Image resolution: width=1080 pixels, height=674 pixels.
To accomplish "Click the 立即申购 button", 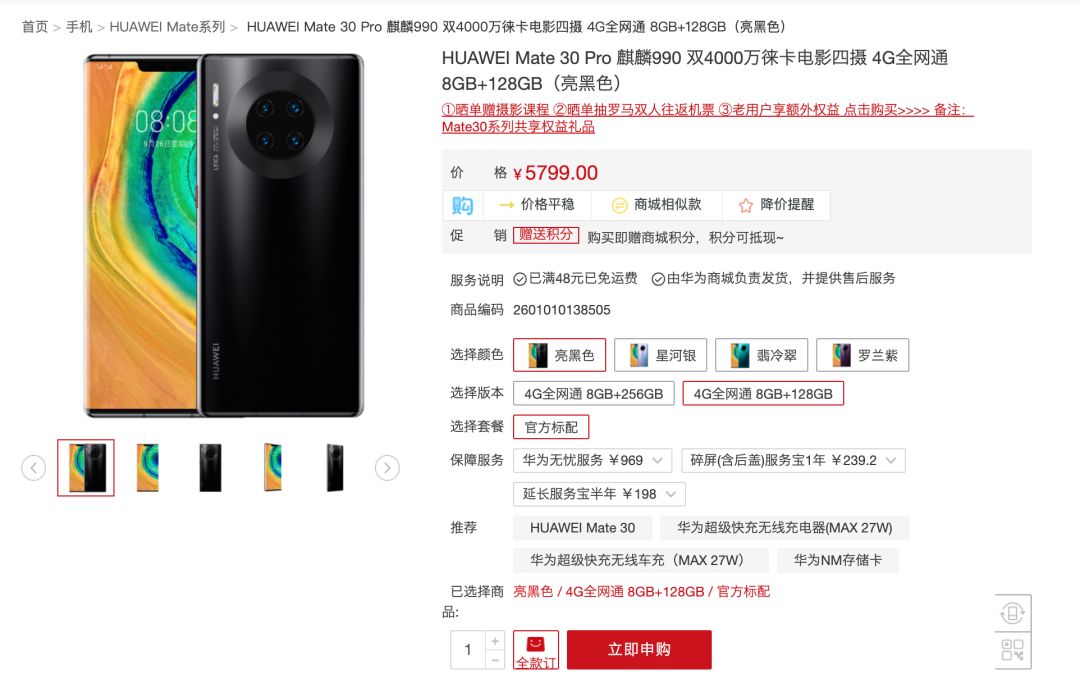I will (x=639, y=650).
